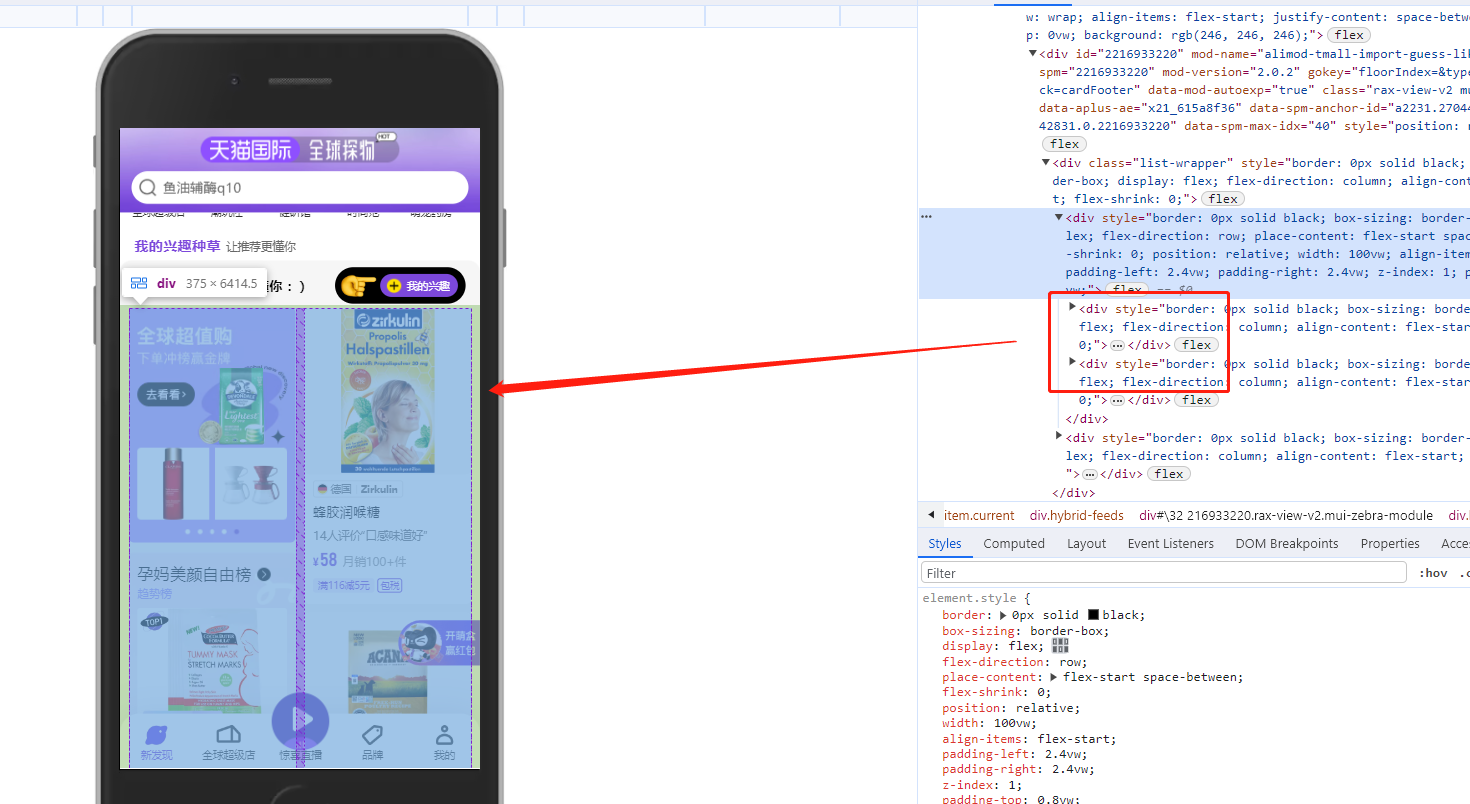This screenshot has height=804, width=1470.
Task: Toggle the :hov element state button
Action: pyautogui.click(x=1433, y=573)
